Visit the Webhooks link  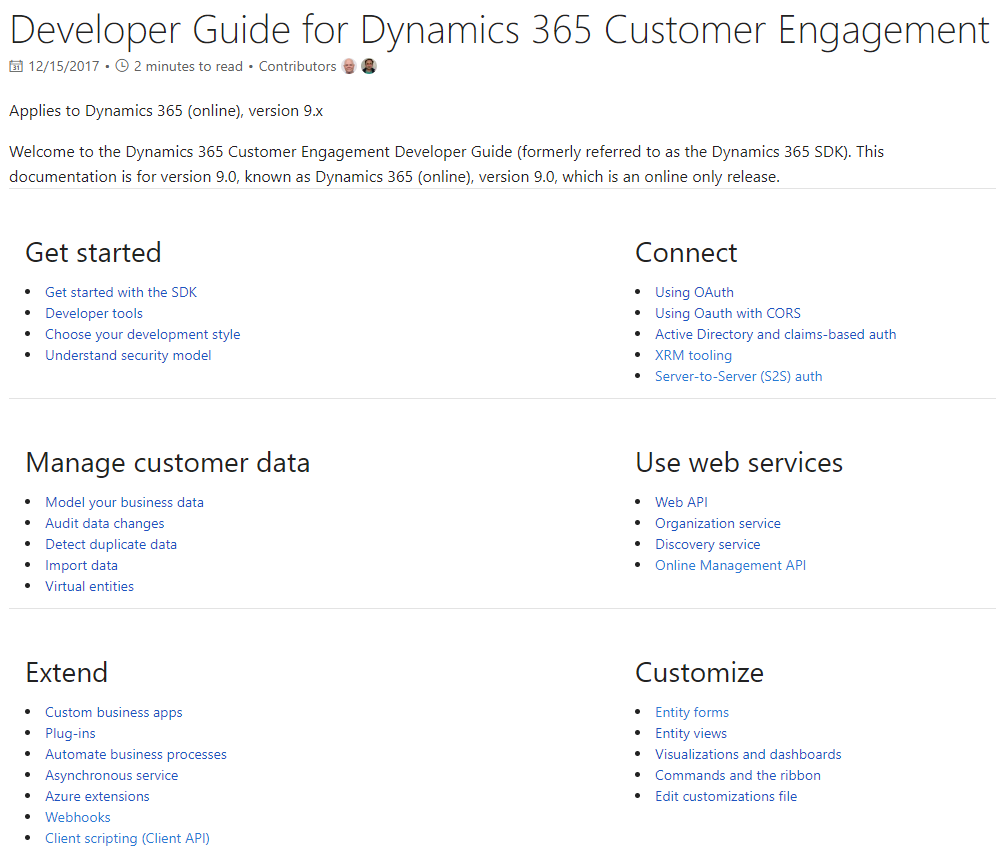tap(77, 817)
